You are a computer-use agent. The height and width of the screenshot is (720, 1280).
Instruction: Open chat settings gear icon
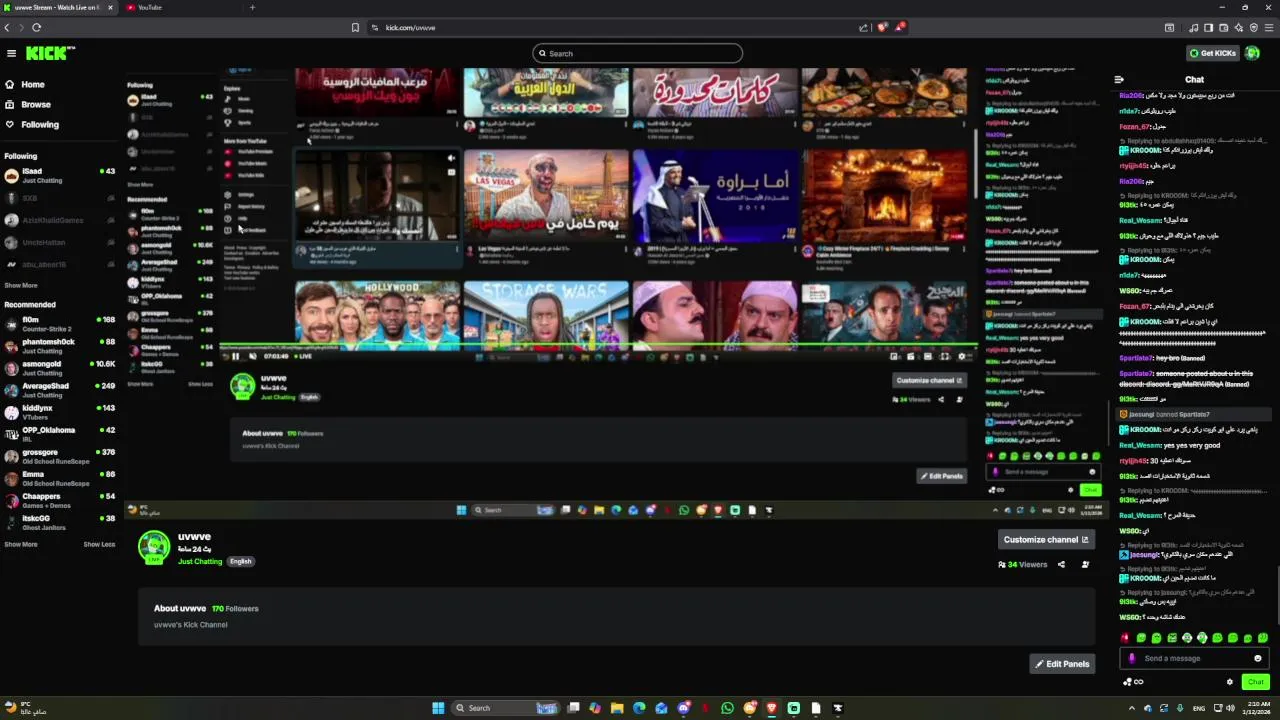click(1230, 682)
